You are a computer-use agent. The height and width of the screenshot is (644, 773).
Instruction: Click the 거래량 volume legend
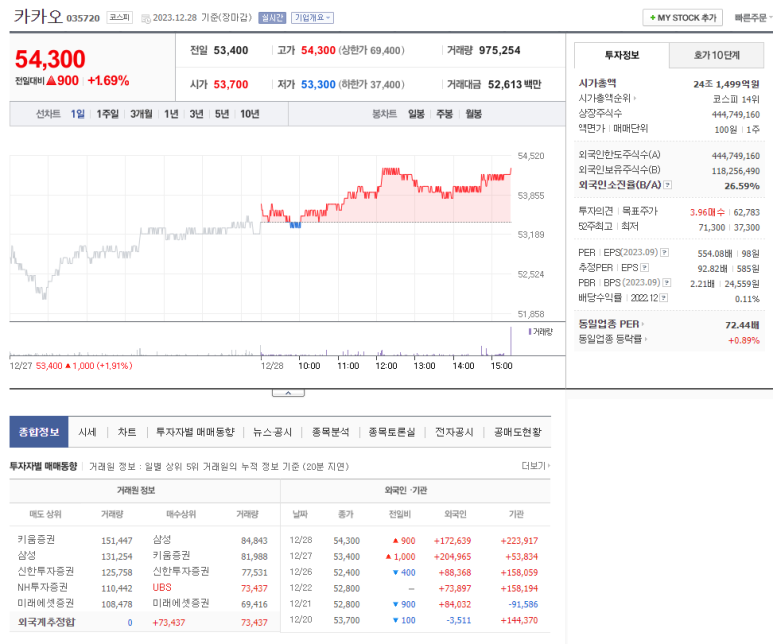[x=541, y=332]
